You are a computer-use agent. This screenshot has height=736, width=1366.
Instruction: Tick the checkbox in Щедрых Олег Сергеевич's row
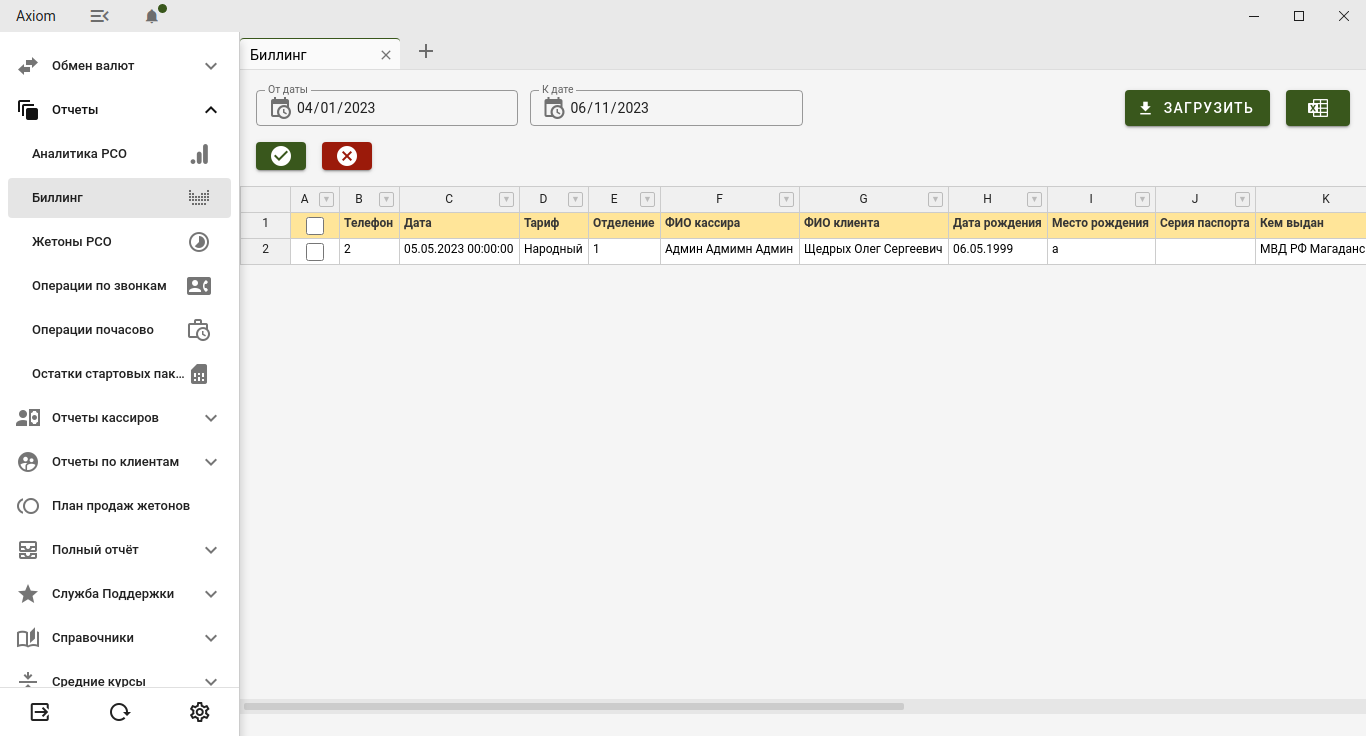315,252
